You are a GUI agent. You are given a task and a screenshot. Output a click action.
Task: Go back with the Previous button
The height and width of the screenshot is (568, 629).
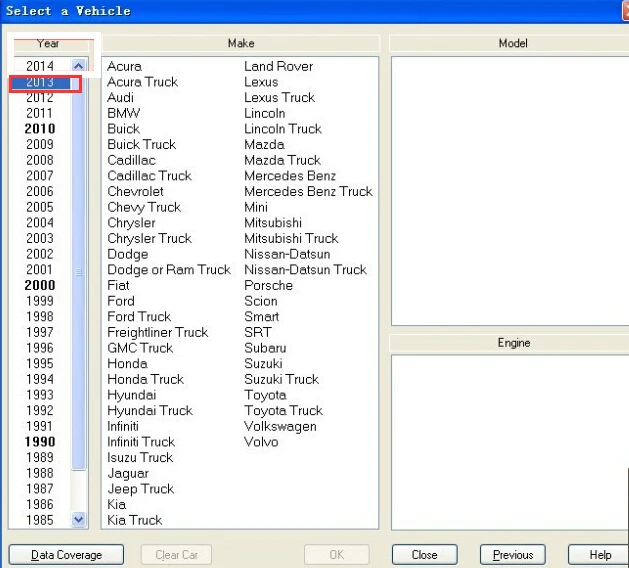pyautogui.click(x=513, y=555)
